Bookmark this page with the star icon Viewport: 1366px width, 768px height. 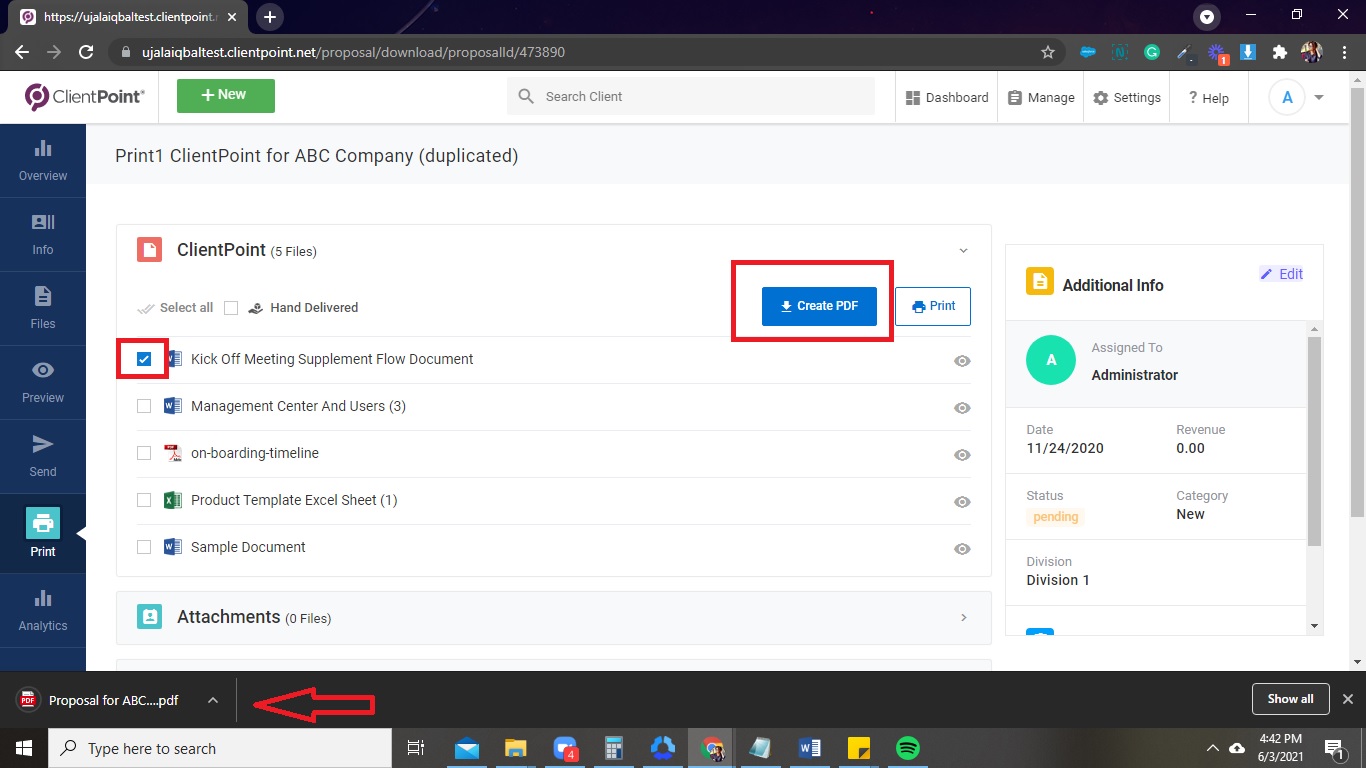tap(1048, 52)
